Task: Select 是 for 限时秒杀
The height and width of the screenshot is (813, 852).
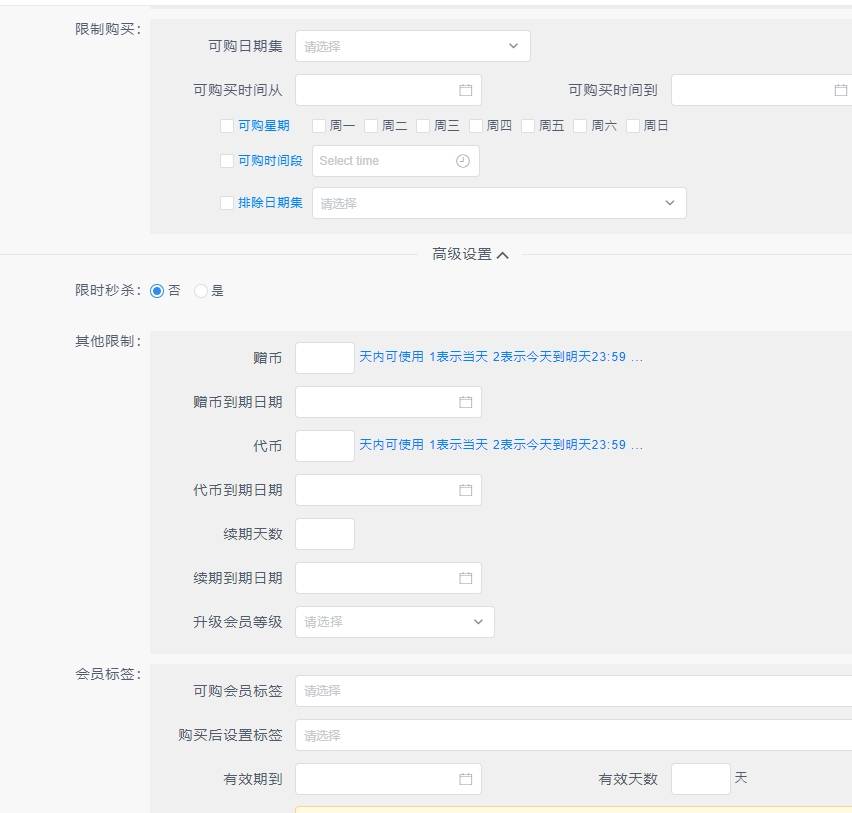Action: coord(201,291)
